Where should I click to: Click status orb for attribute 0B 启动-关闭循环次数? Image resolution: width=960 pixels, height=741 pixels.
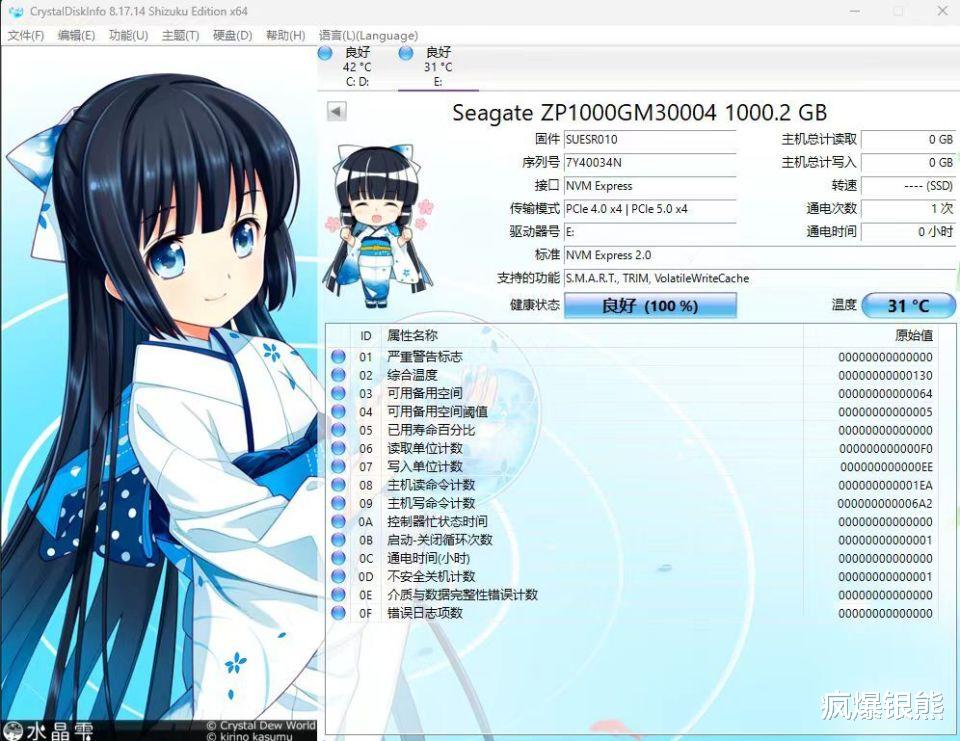coord(338,540)
